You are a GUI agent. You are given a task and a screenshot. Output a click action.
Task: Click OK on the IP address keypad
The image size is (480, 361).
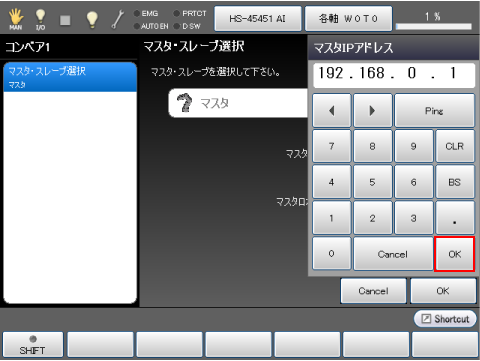tap(454, 254)
